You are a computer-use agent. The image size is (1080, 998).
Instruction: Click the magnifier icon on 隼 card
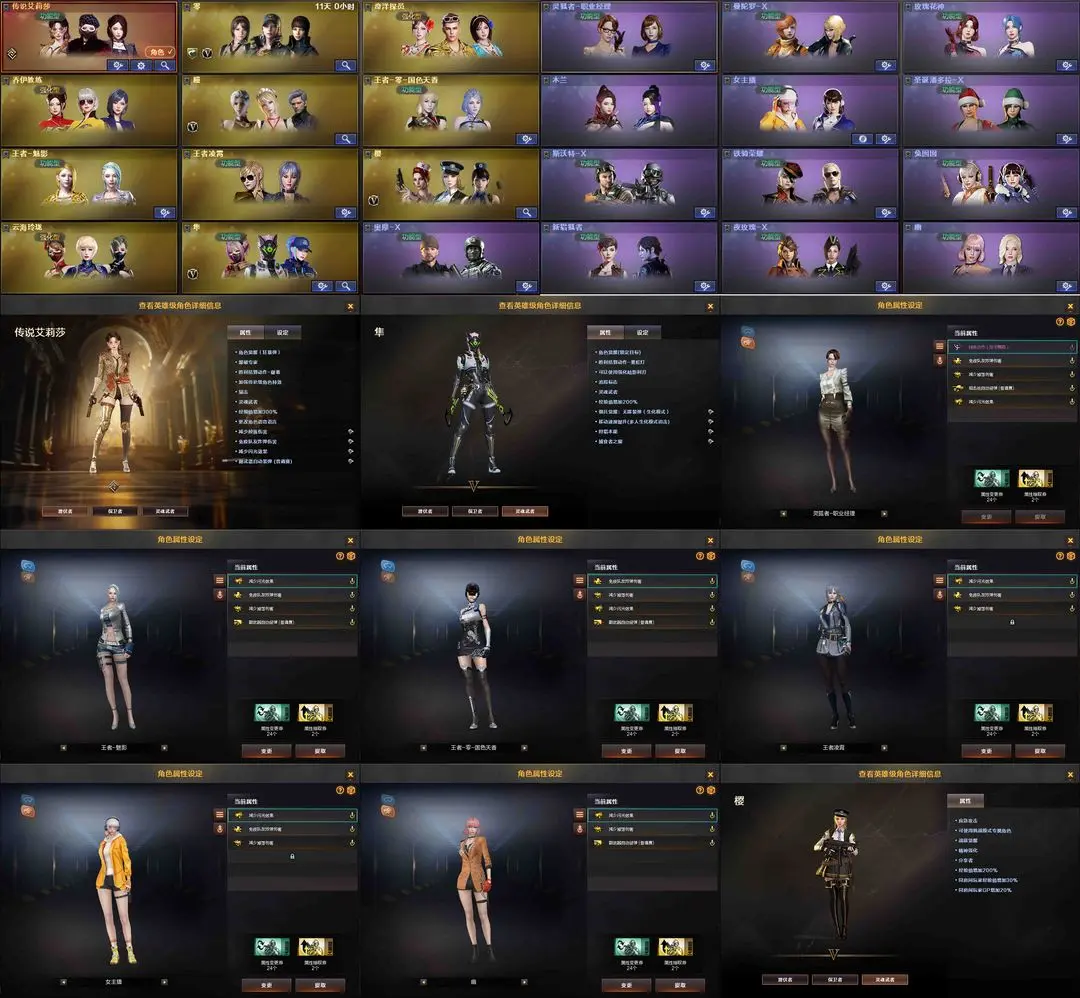tap(346, 287)
